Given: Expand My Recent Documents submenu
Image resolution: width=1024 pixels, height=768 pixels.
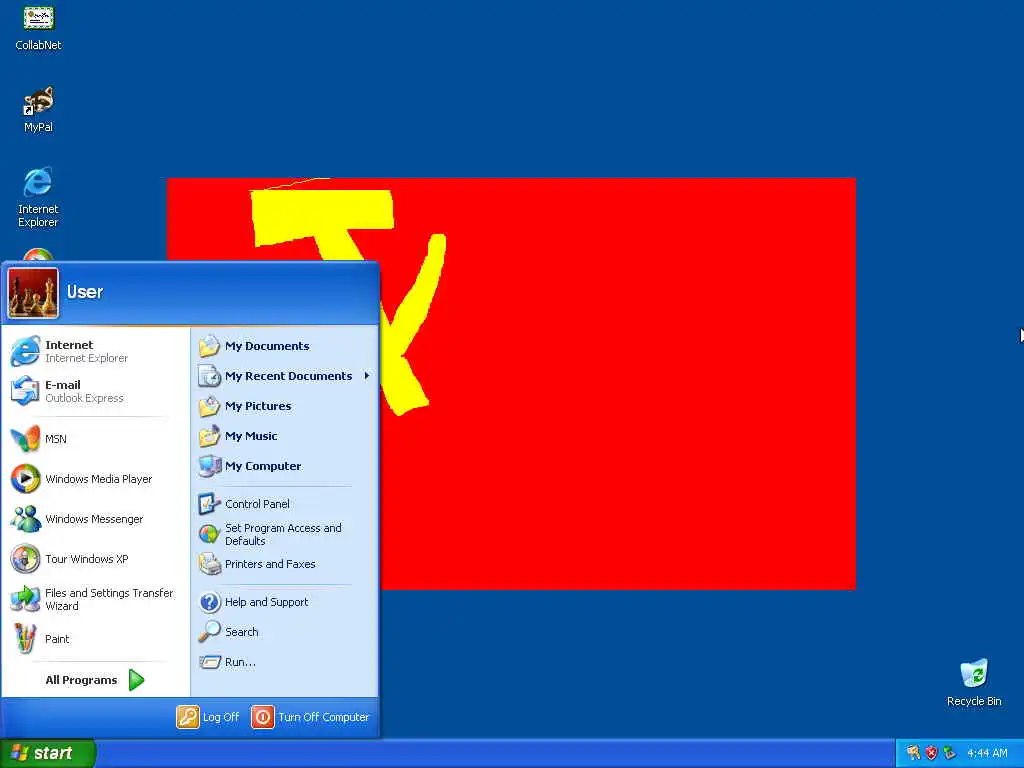Looking at the screenshot, I should 284,376.
